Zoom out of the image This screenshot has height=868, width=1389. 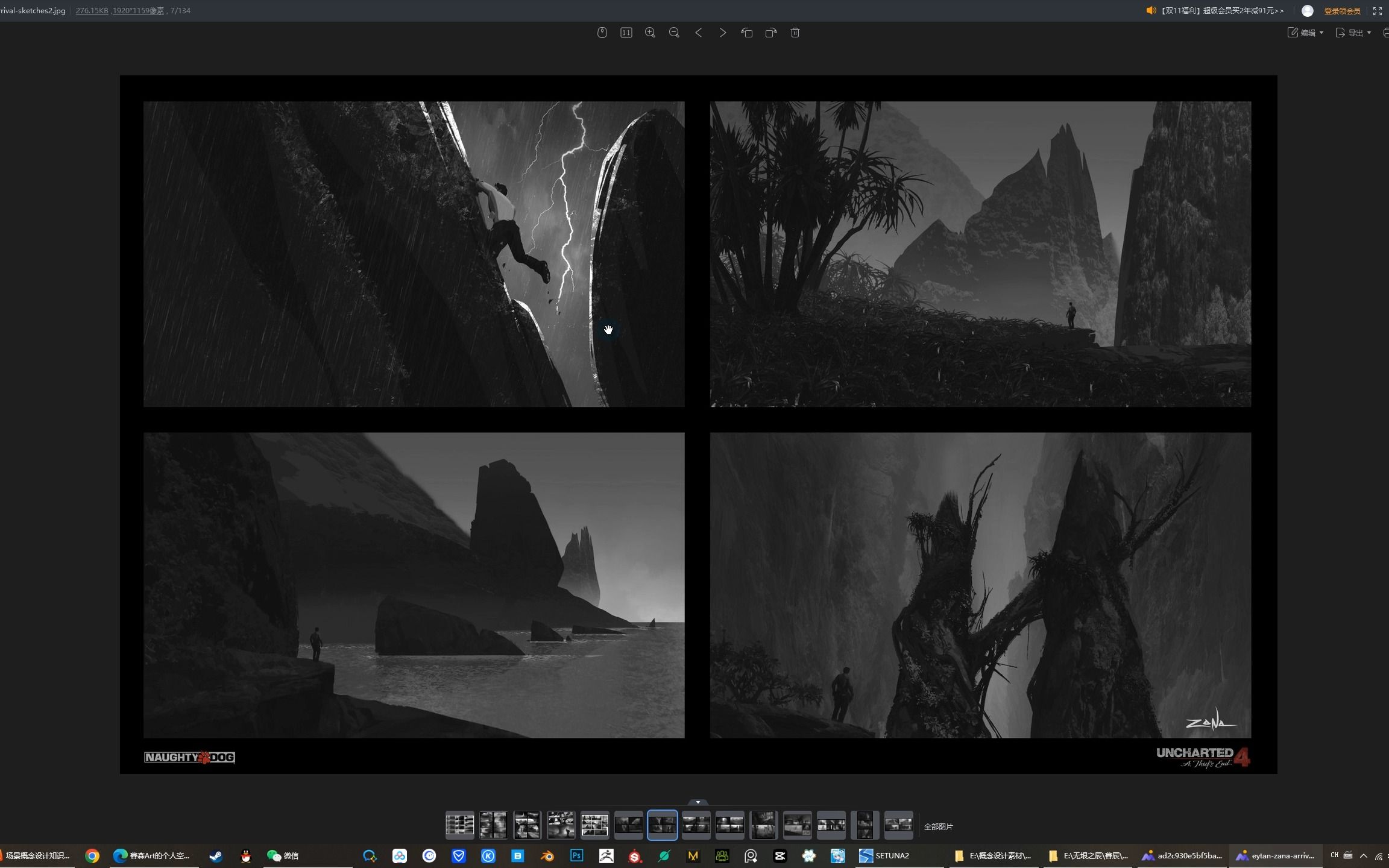674,33
